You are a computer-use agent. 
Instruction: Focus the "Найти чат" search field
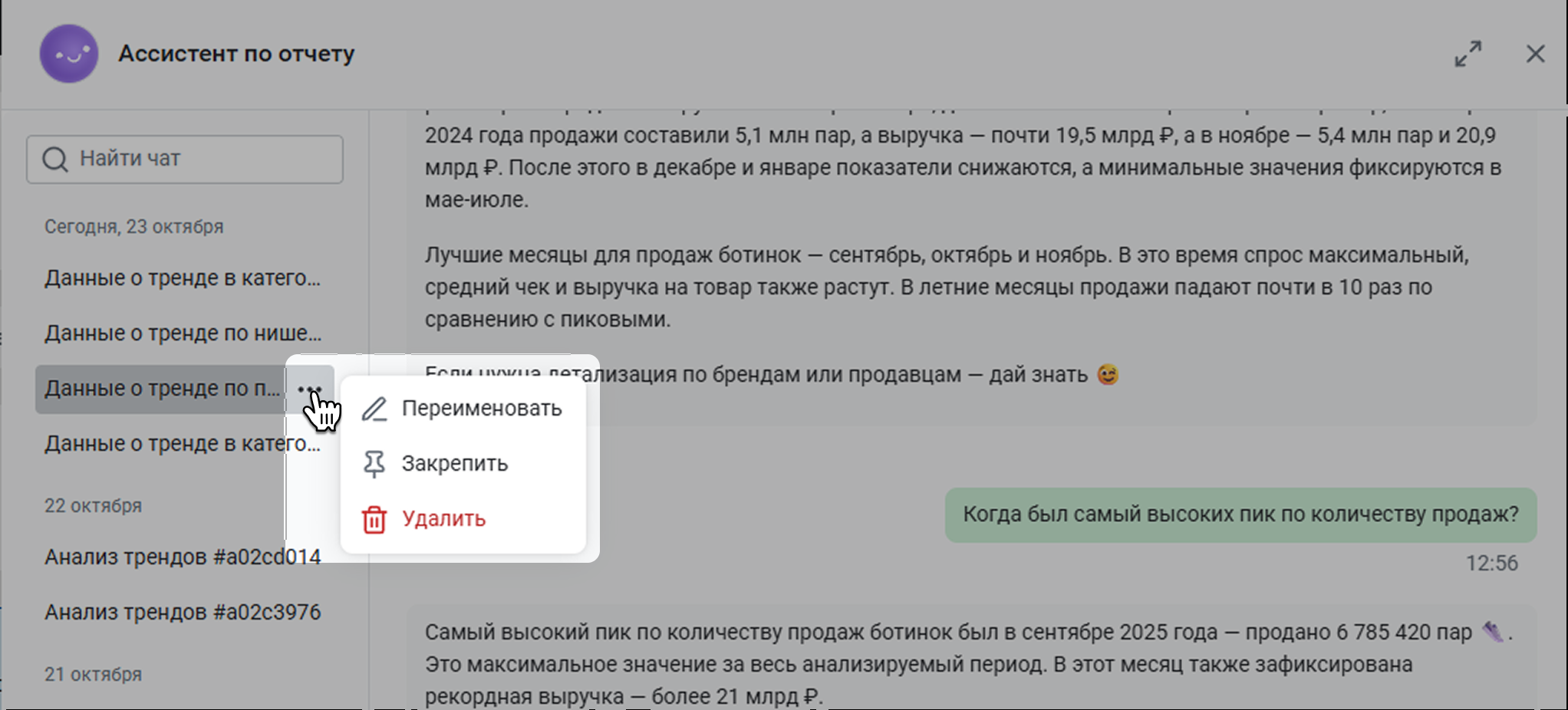pos(199,159)
